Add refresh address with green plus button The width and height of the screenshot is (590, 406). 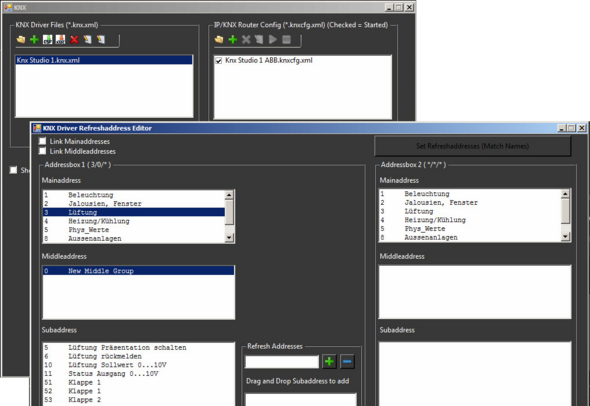pyautogui.click(x=329, y=362)
